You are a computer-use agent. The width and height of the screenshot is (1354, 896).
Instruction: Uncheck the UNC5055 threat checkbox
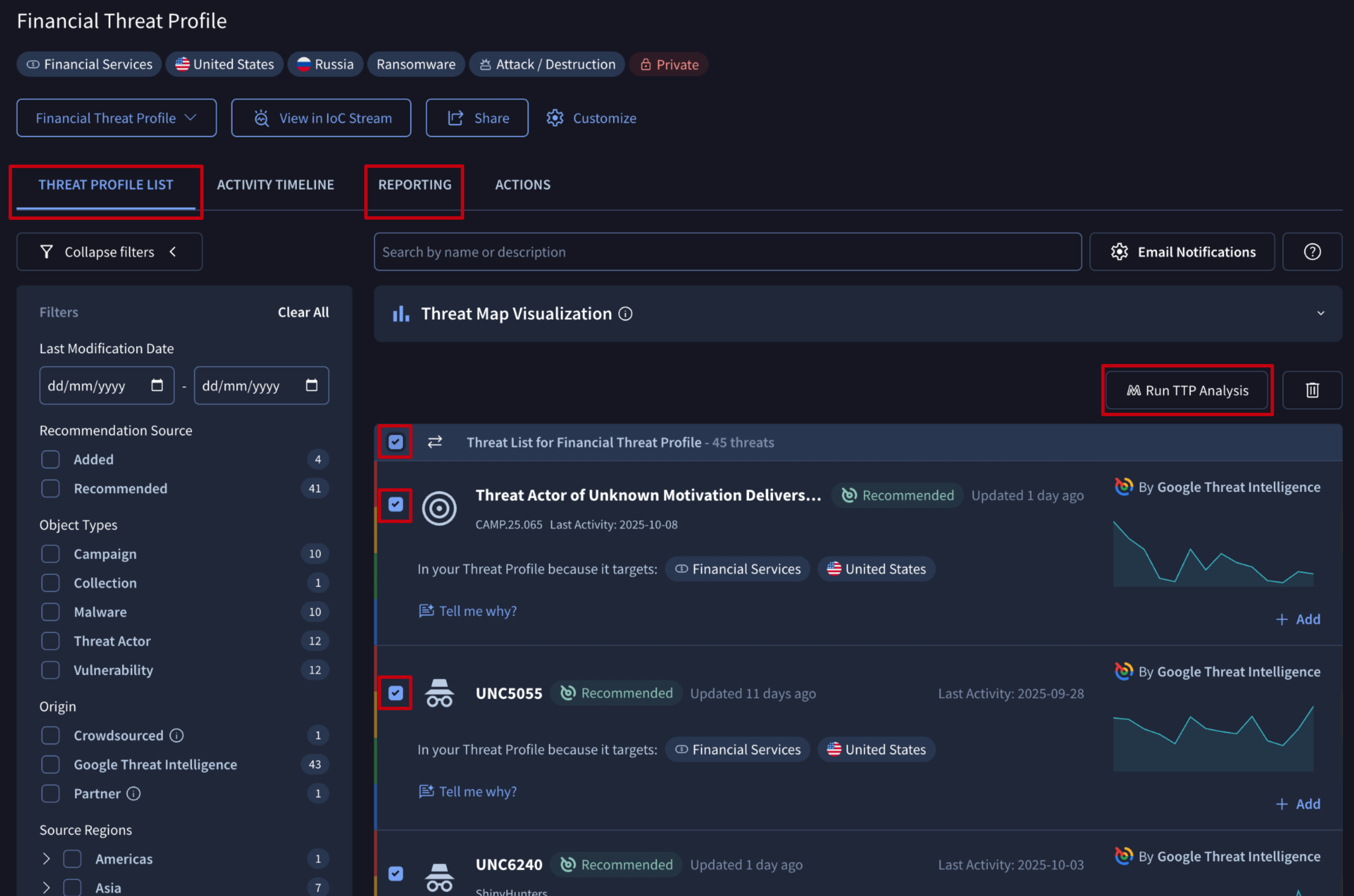click(x=395, y=693)
